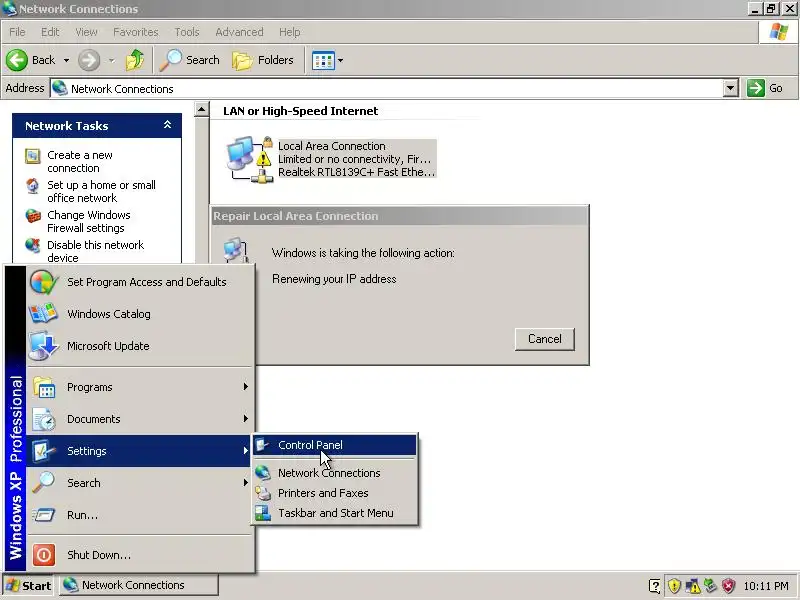Open Printers and Faxes submenu entry
This screenshot has height=600, width=800.
pyautogui.click(x=335, y=493)
